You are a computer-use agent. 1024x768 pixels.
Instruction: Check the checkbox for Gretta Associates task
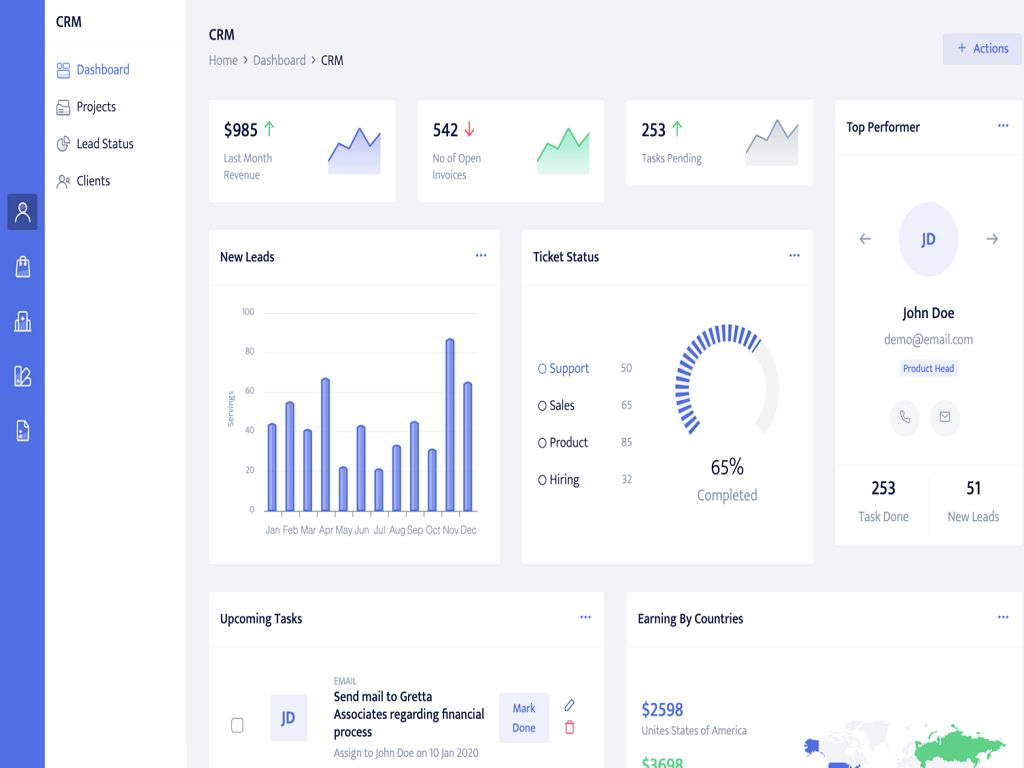(x=237, y=725)
